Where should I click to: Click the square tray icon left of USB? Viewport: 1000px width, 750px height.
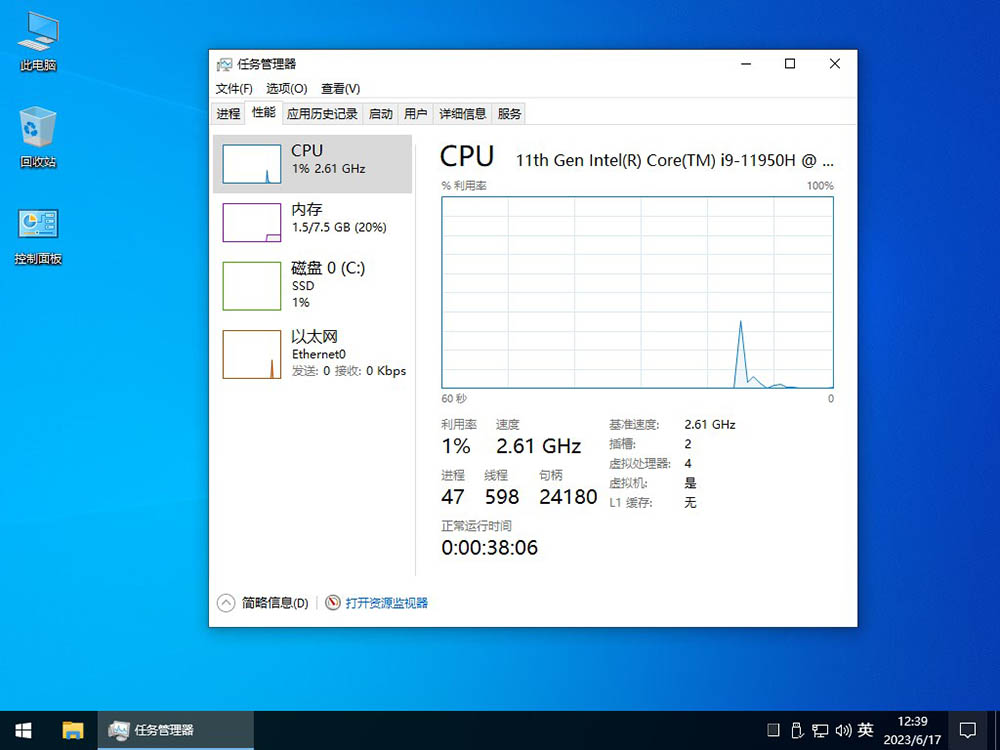click(x=773, y=730)
